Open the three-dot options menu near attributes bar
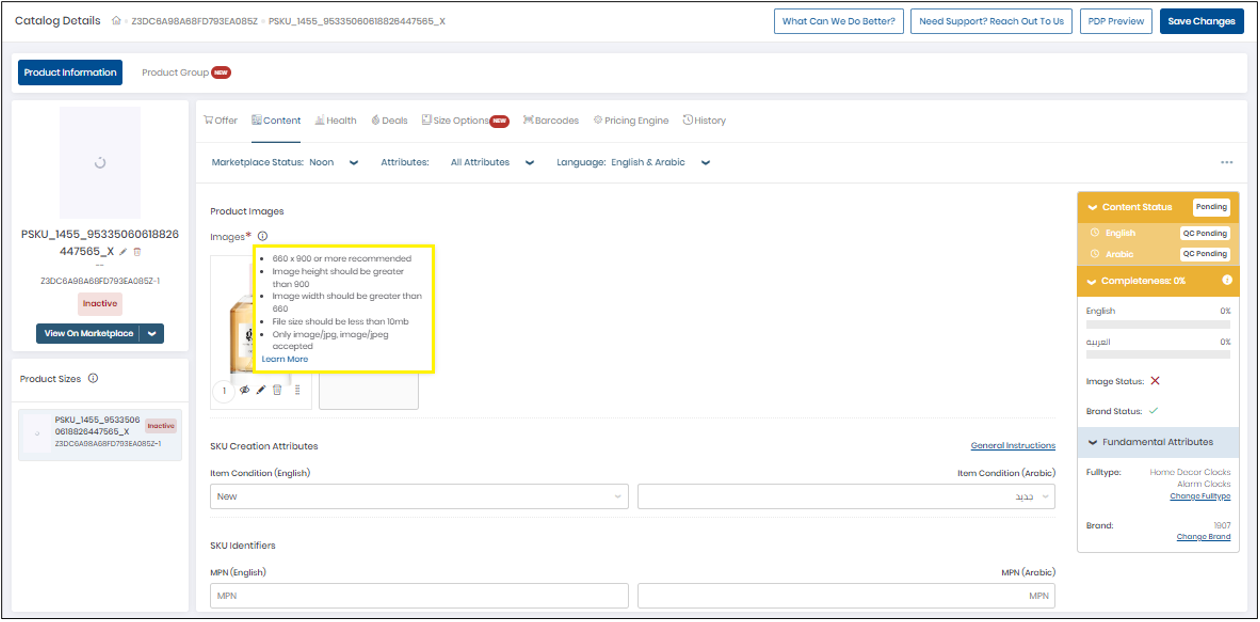 1228,161
